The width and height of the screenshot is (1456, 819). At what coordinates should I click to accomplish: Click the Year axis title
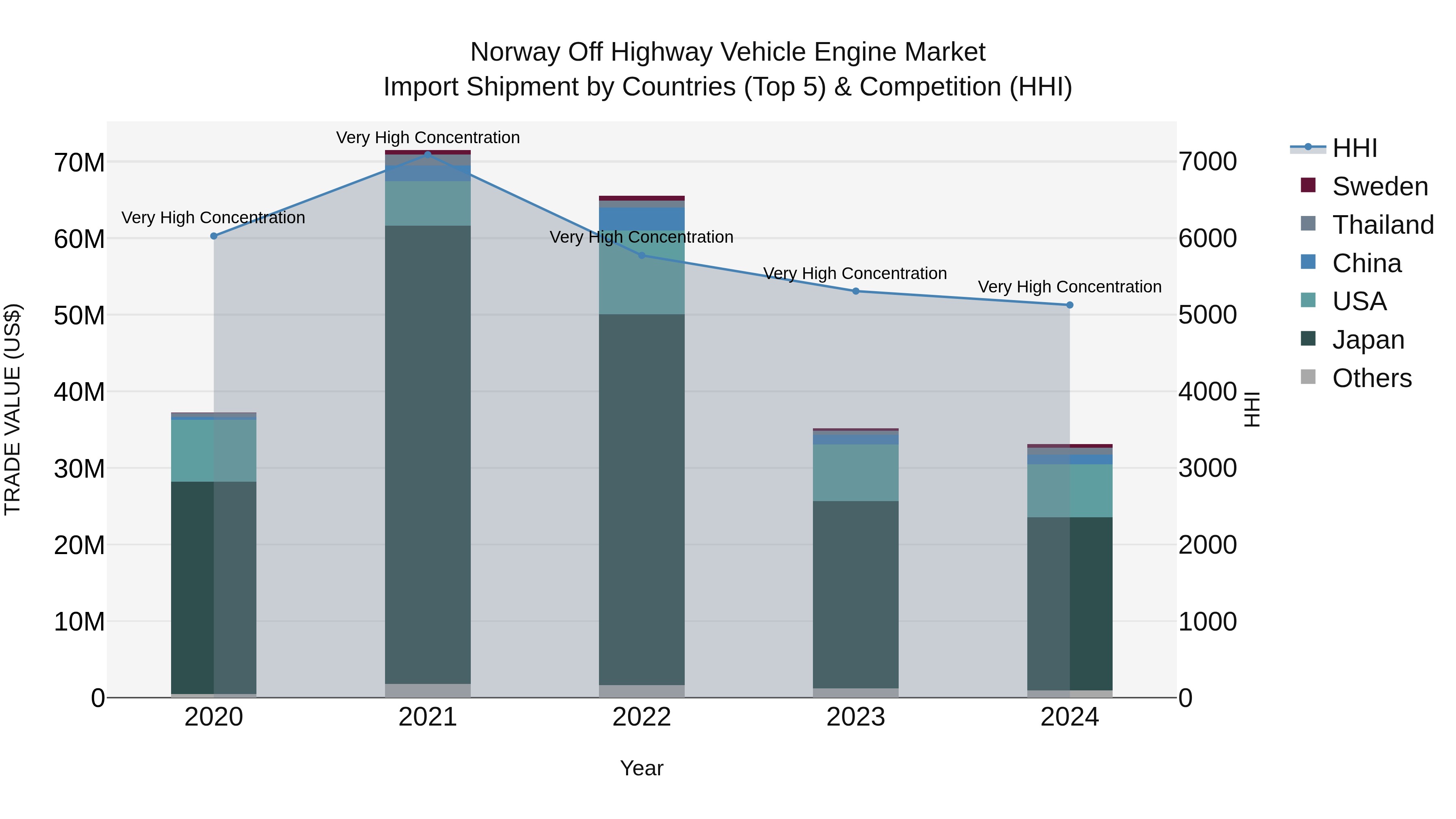(641, 768)
